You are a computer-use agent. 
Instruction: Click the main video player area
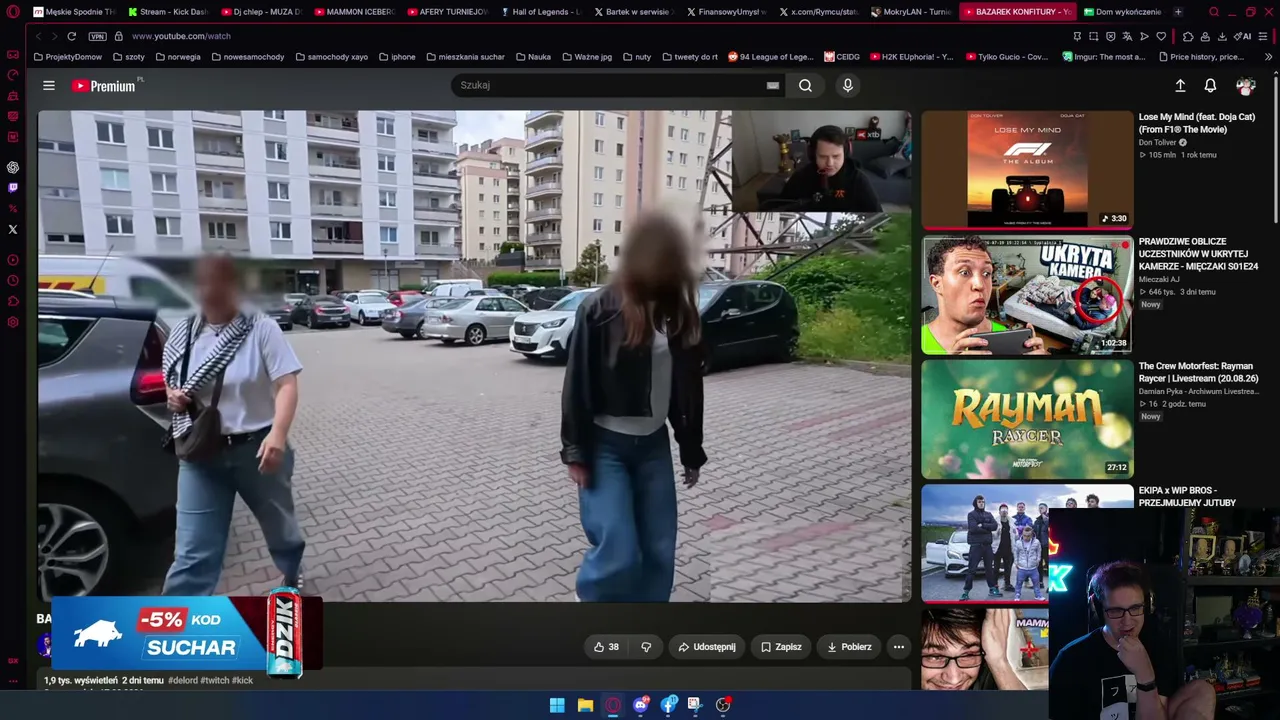[x=474, y=356]
